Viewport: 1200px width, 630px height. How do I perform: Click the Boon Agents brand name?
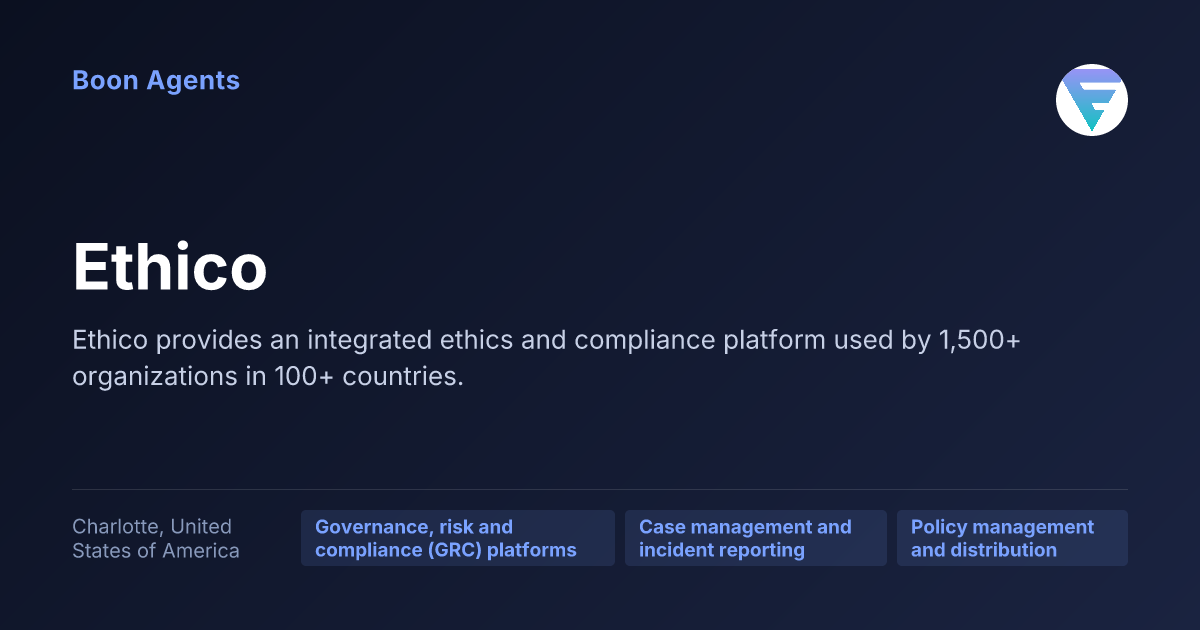156,81
